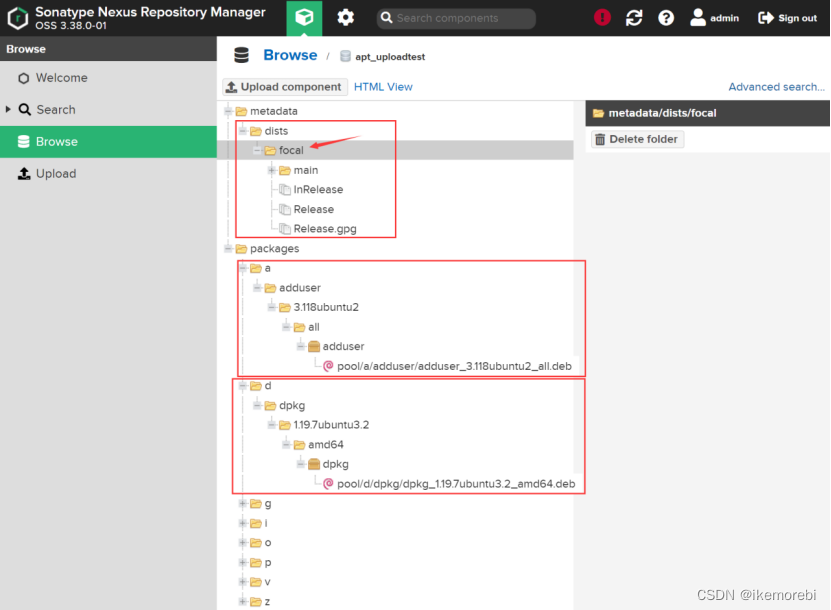Expand the Search sidebar arrow
Image resolution: width=831 pixels, height=610 pixels.
[8, 110]
